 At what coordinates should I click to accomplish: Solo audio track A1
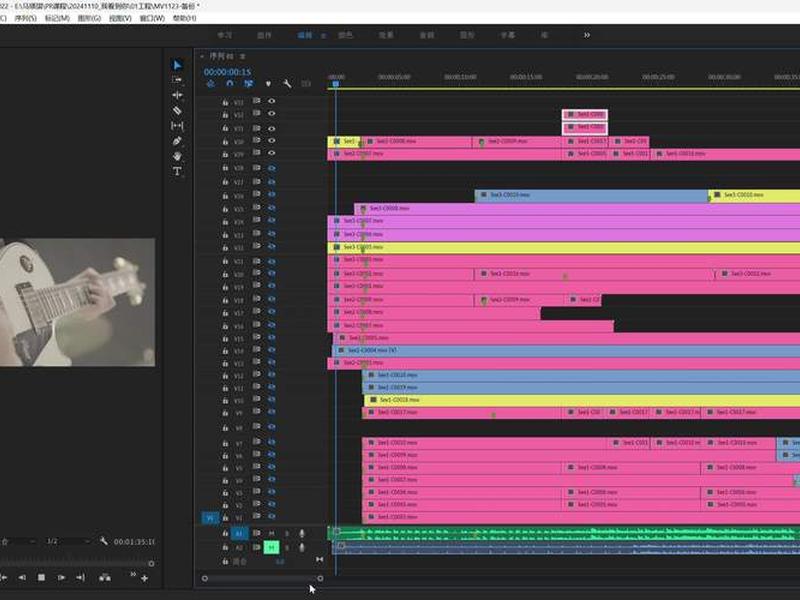click(287, 533)
